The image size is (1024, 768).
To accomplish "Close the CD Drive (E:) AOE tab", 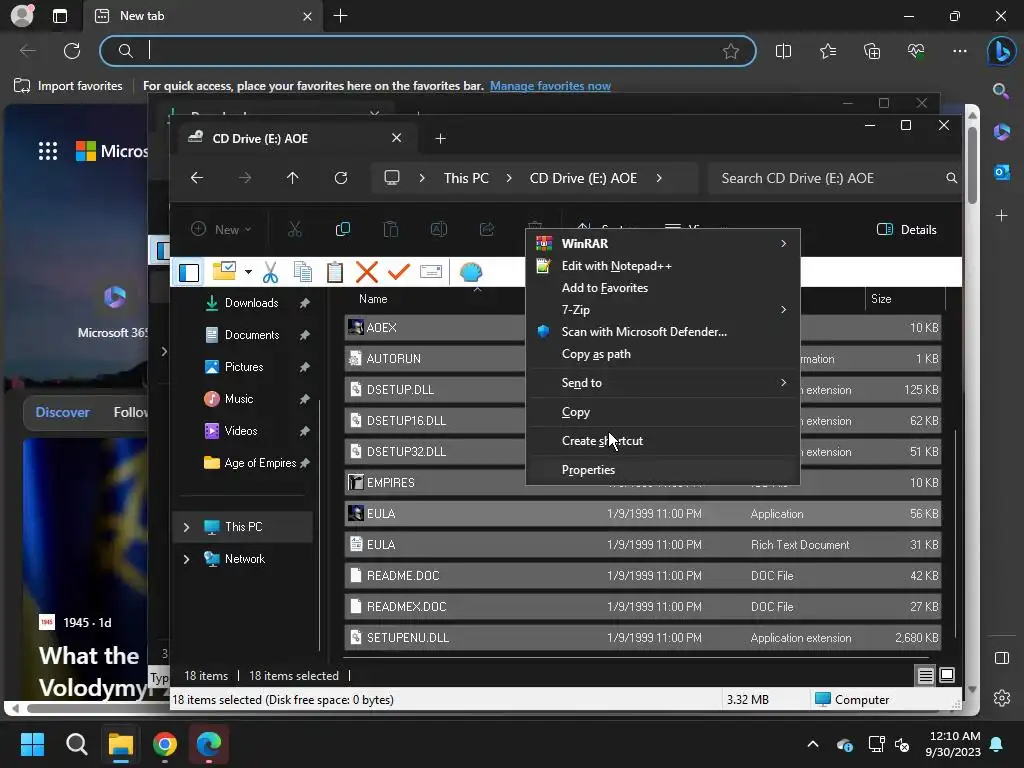I will (x=396, y=138).
